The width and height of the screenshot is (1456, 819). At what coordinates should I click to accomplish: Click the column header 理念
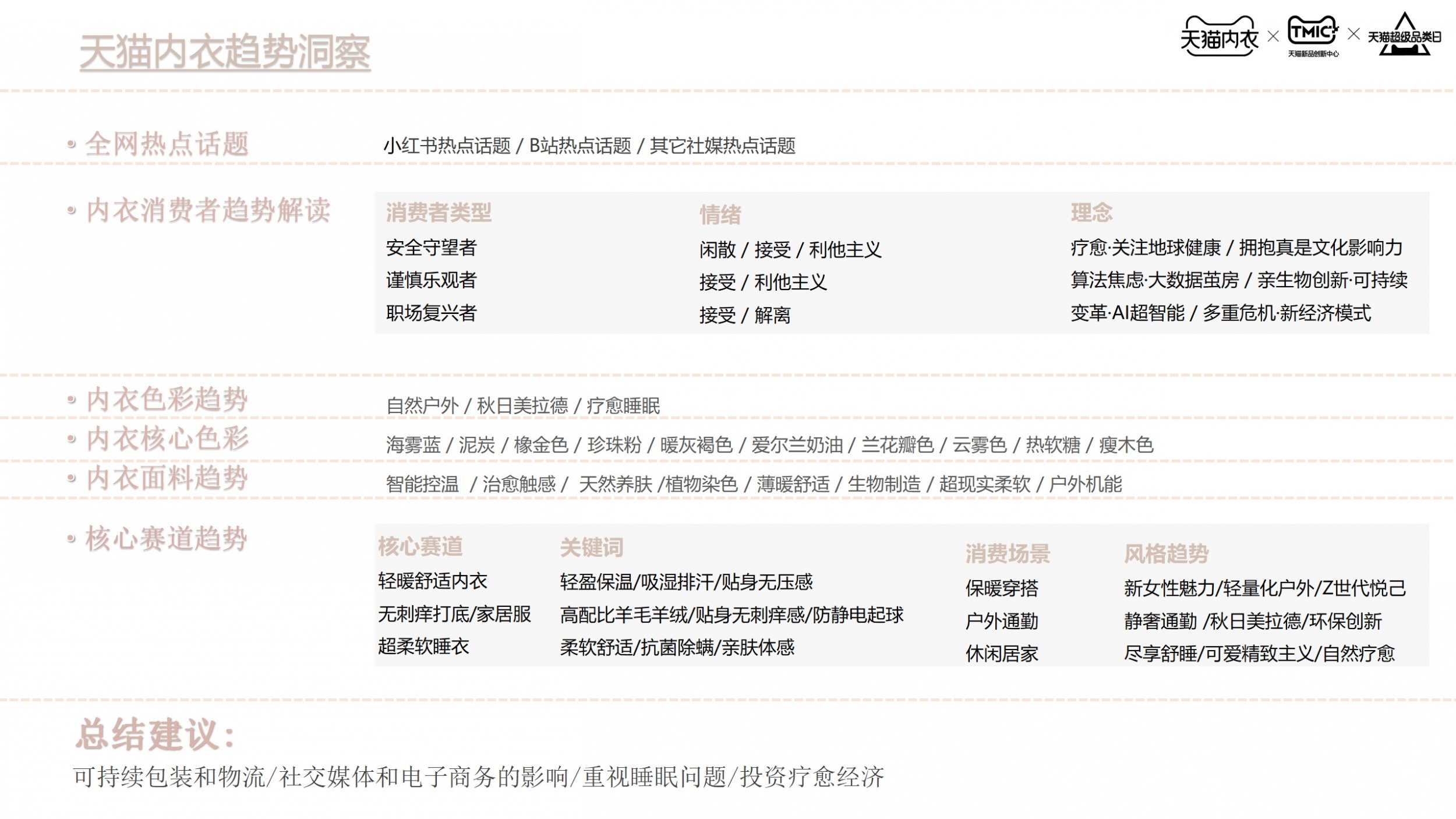pyautogui.click(x=1091, y=213)
